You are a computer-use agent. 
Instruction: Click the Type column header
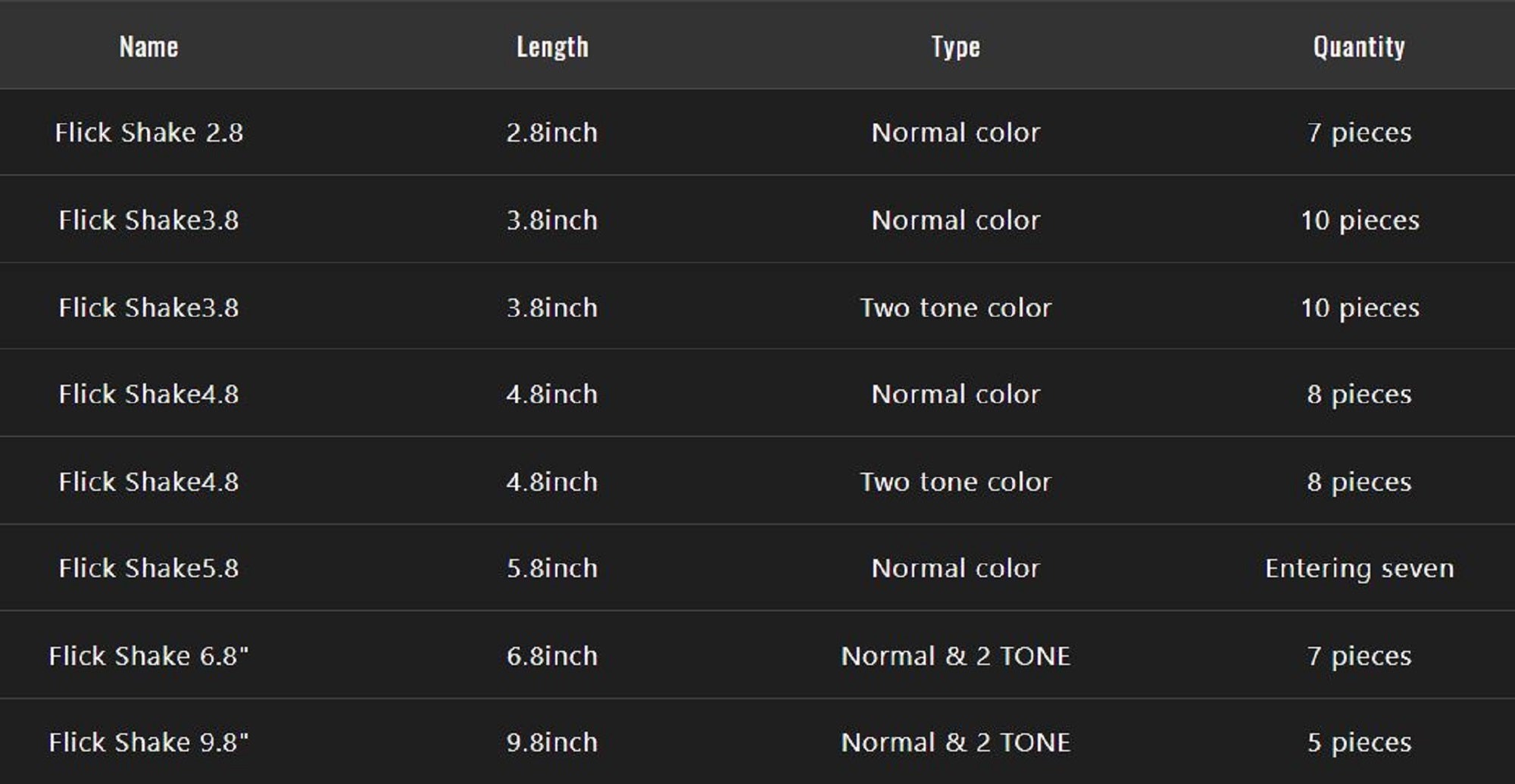956,47
